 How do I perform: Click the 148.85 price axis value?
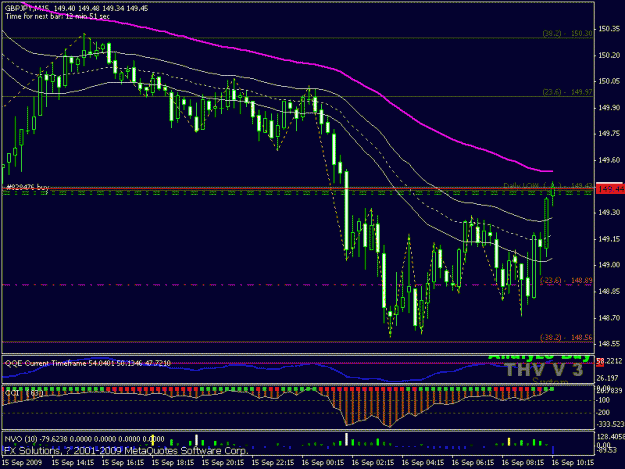[609, 291]
